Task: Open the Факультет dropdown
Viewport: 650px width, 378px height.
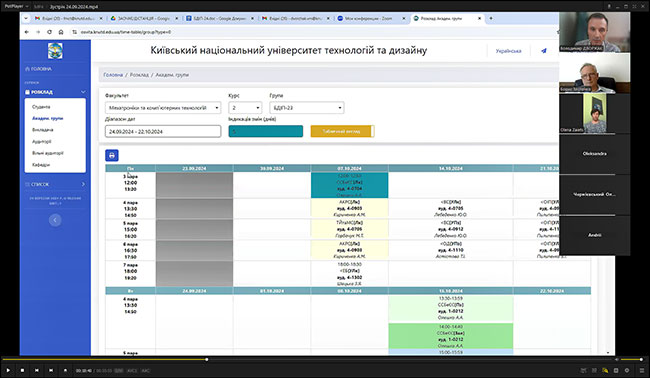Action: point(163,108)
